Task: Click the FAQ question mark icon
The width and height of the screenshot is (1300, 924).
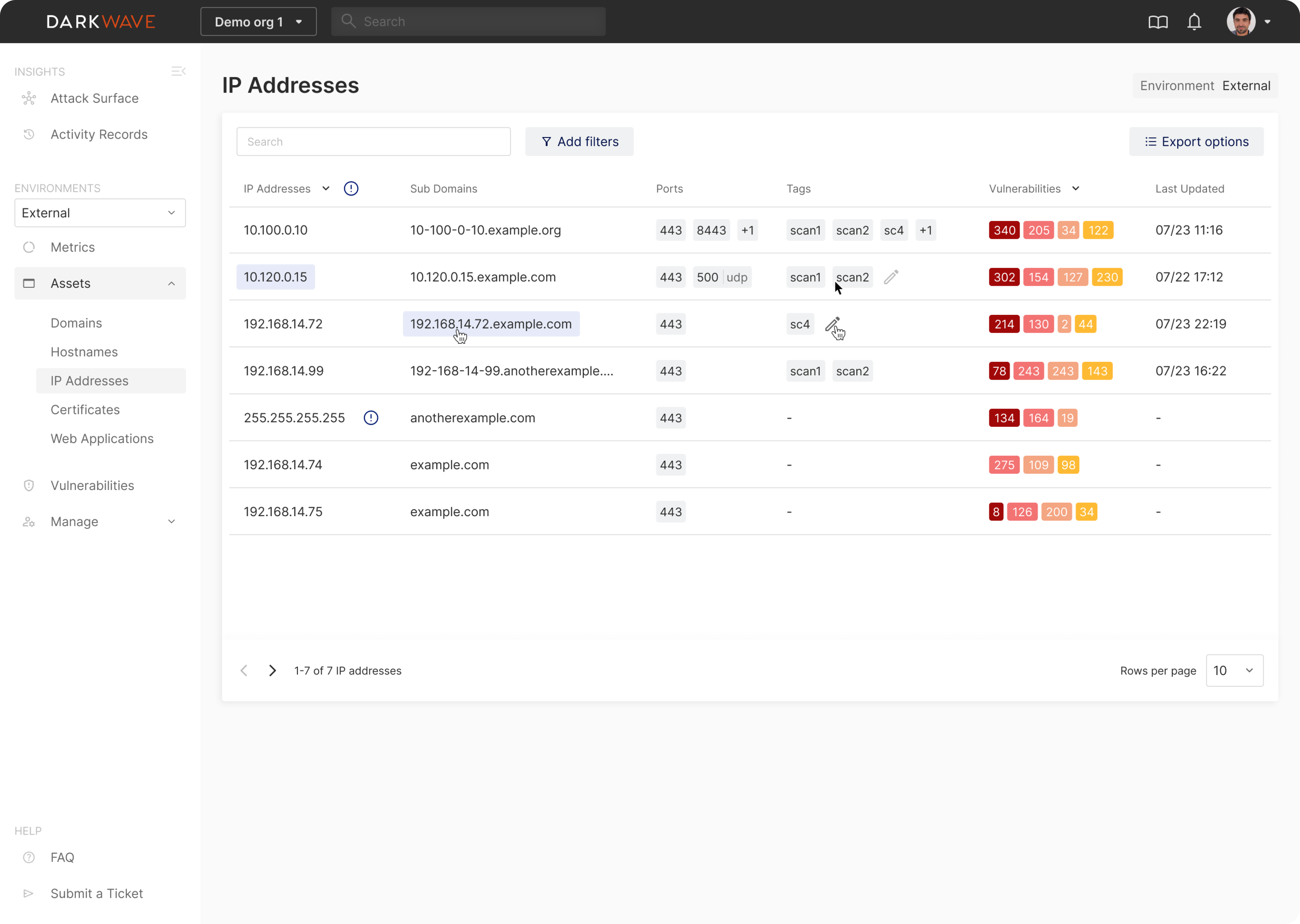Action: click(x=28, y=857)
